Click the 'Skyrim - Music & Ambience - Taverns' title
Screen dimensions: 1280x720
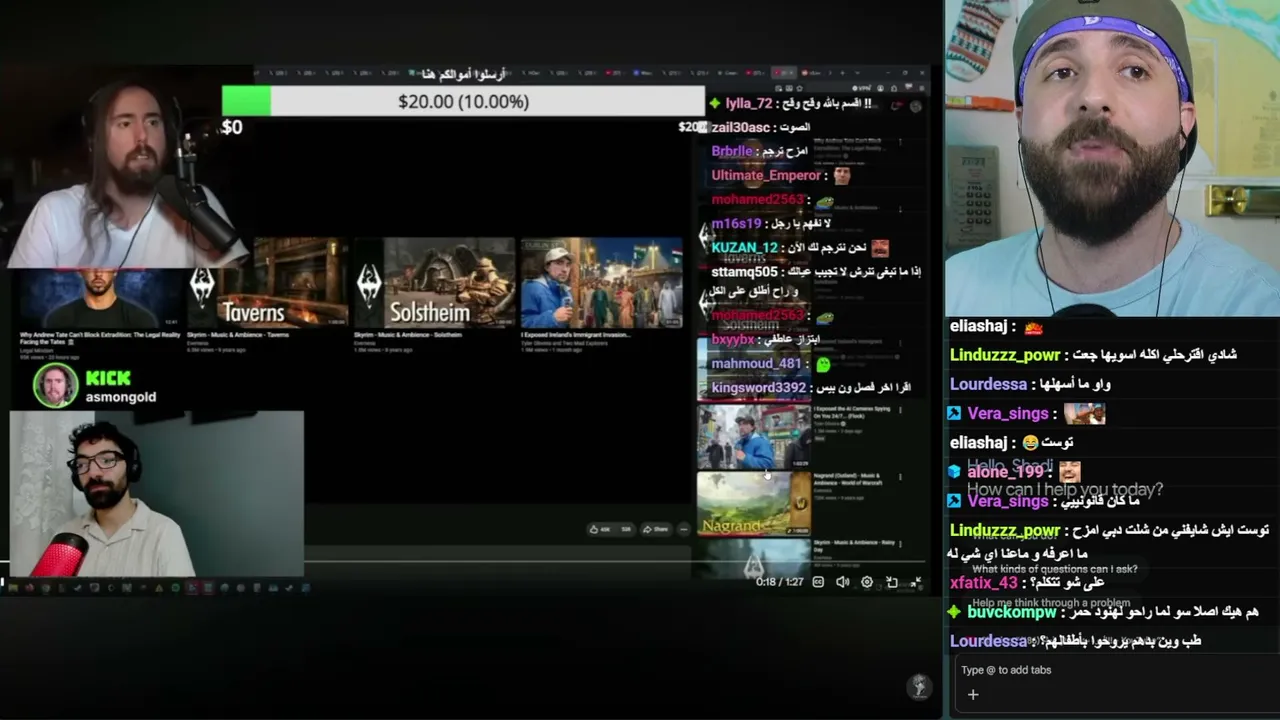click(x=240, y=336)
